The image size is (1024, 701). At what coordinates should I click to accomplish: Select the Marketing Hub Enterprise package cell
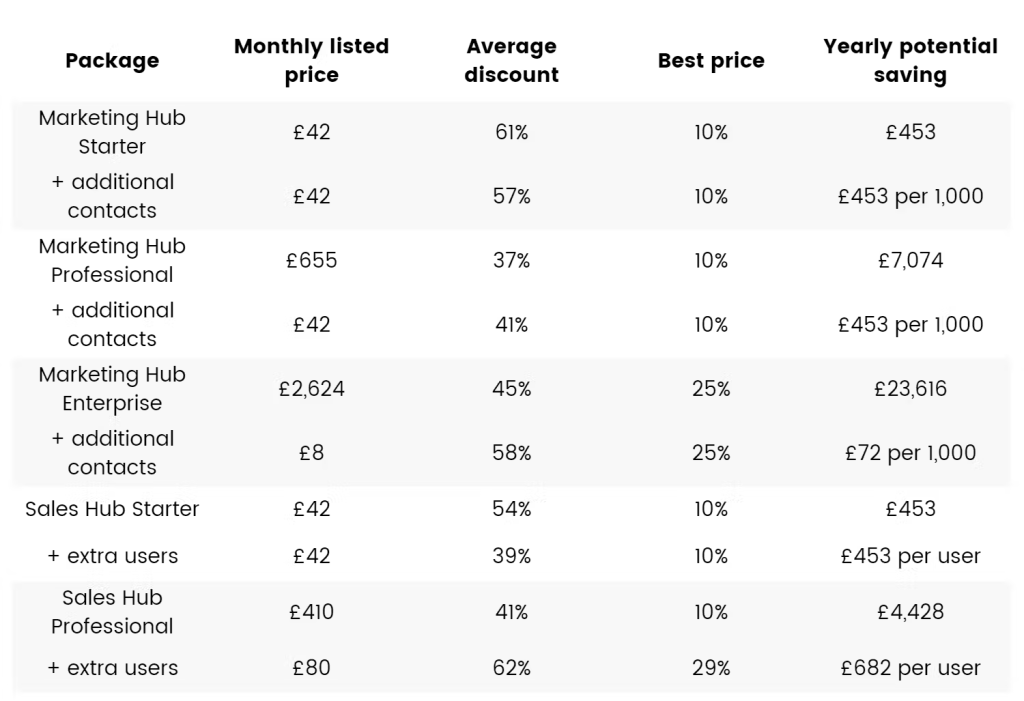click(x=112, y=388)
